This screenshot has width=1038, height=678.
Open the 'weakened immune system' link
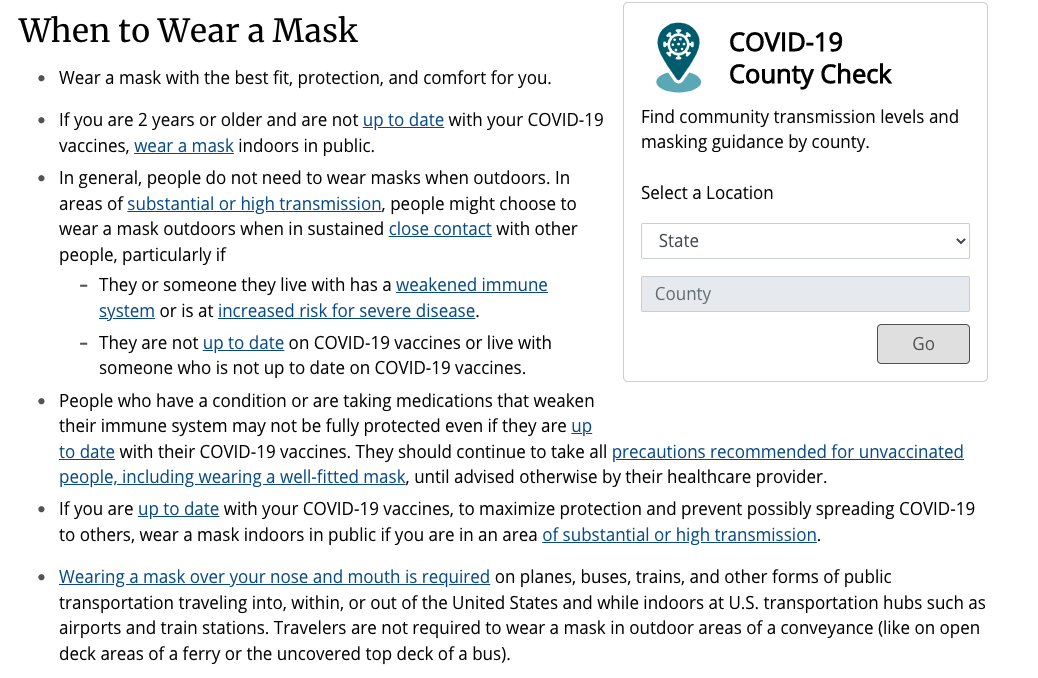pos(471,285)
